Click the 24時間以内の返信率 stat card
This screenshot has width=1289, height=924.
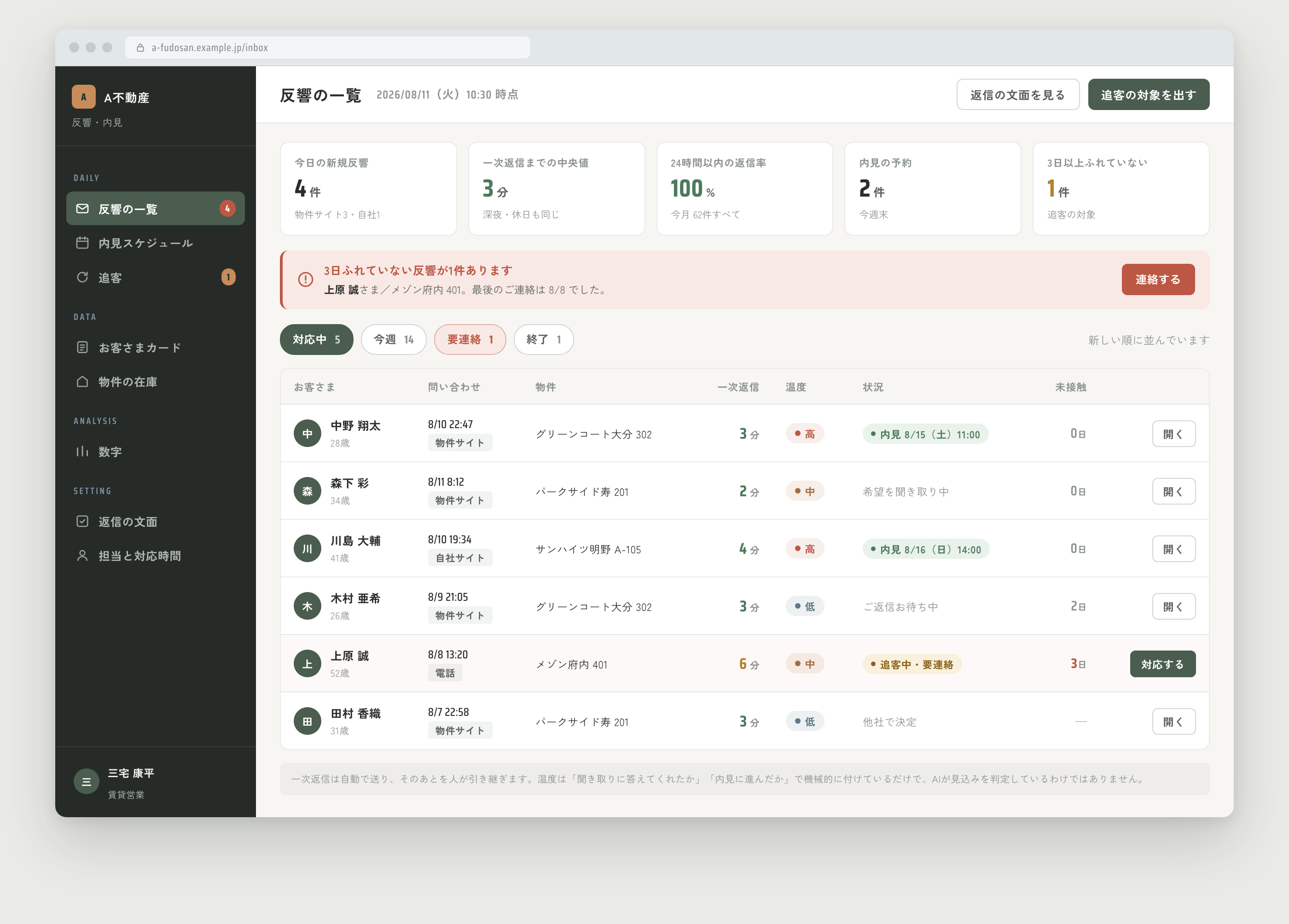(744, 189)
